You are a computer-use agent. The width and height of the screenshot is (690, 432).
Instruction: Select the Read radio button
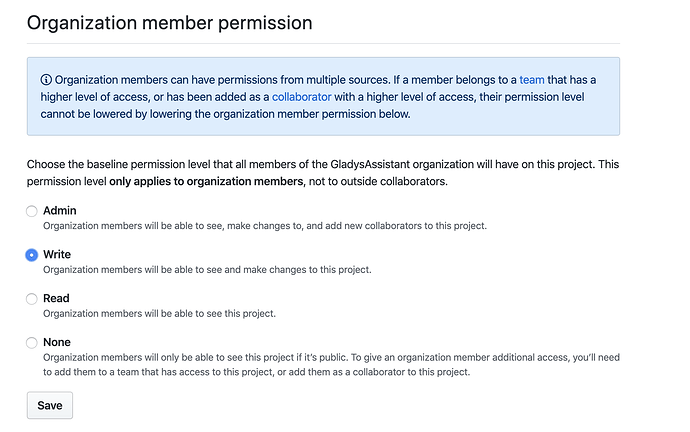(32, 299)
